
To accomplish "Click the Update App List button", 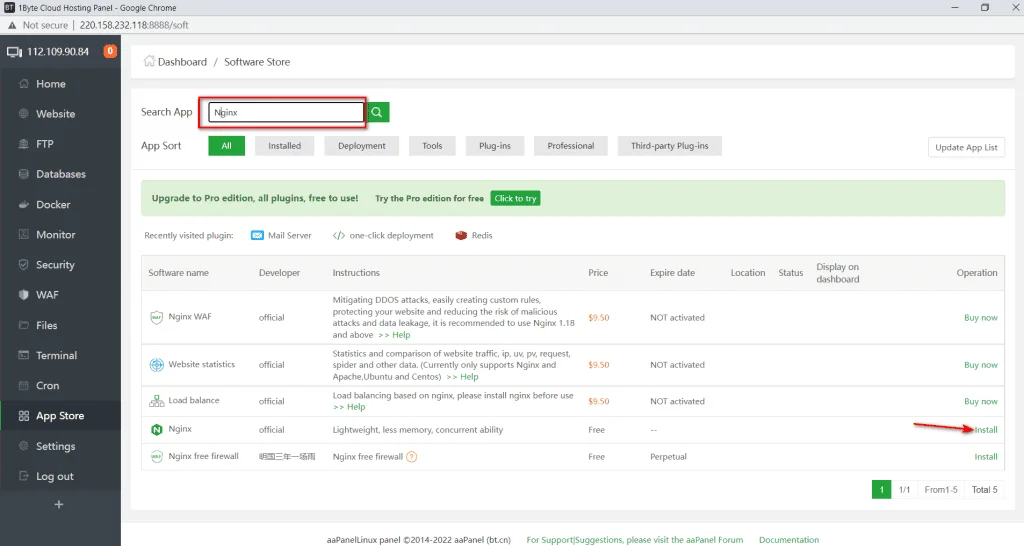I will [x=966, y=147].
